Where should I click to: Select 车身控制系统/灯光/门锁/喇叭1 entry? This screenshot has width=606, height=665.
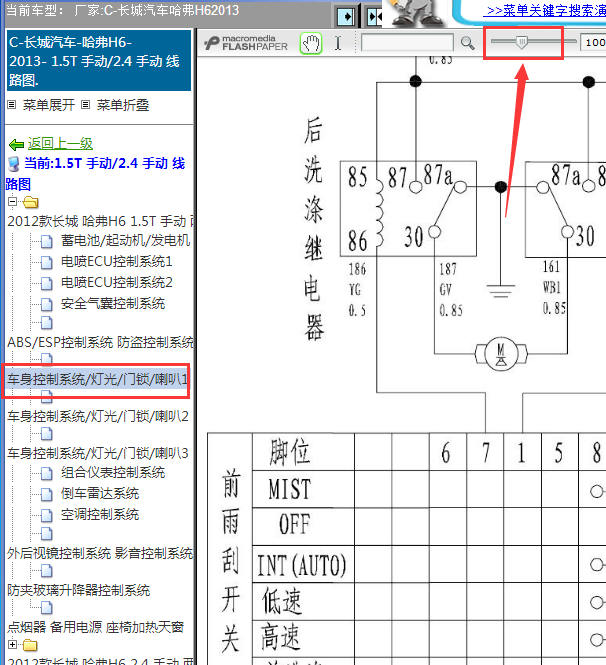(x=97, y=379)
